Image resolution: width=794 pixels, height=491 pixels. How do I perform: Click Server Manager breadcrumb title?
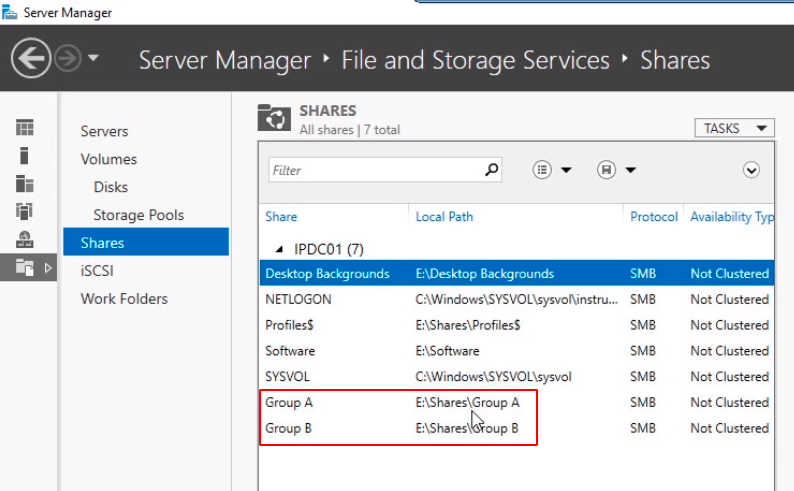click(225, 60)
